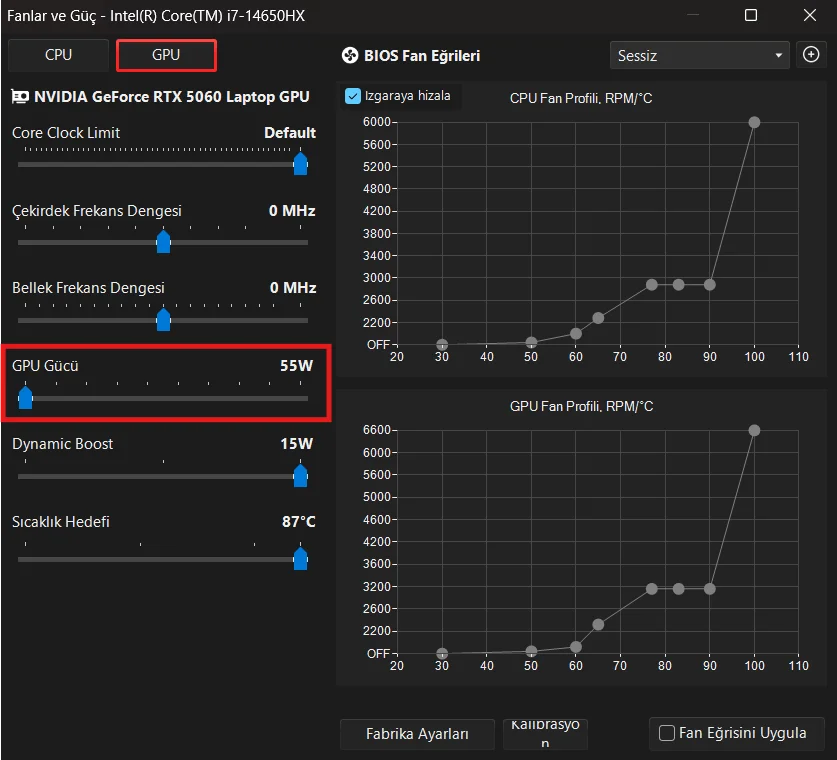Select the 100°C point on CPU fan curve
Screen dimensions: 837x760
(x=754, y=122)
